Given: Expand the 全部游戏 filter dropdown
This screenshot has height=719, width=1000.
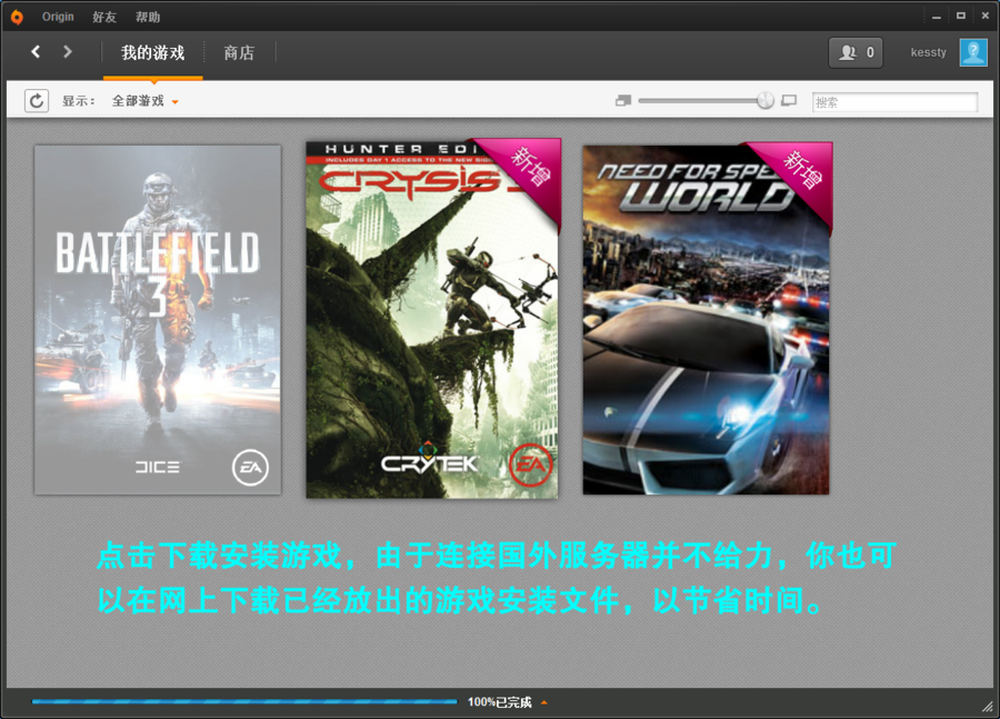Looking at the screenshot, I should (145, 101).
